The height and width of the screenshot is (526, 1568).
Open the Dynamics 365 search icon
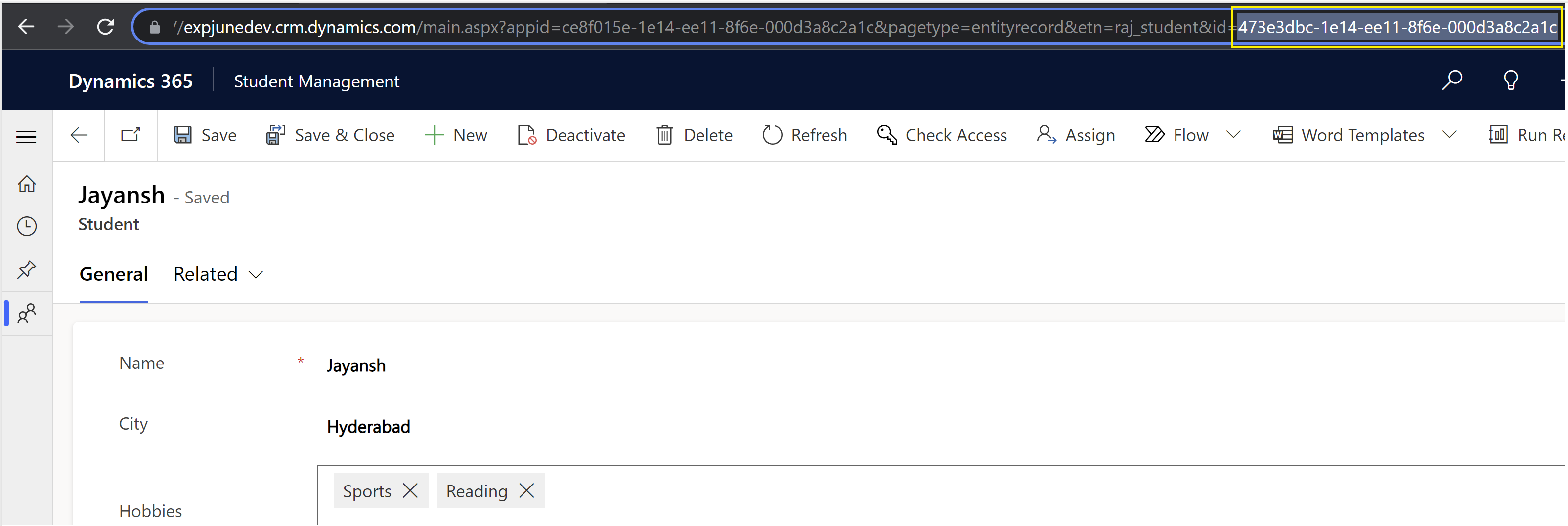pos(1452,81)
